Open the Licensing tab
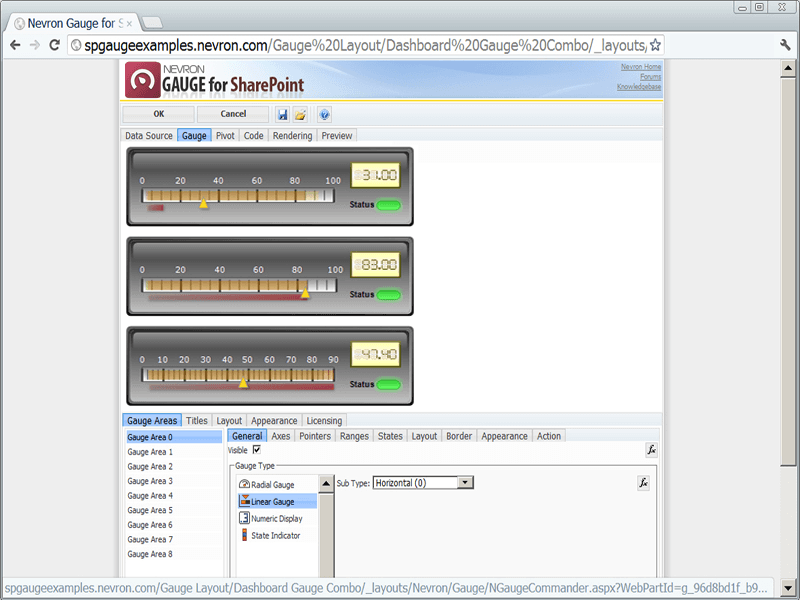This screenshot has width=800, height=600. coord(324,420)
